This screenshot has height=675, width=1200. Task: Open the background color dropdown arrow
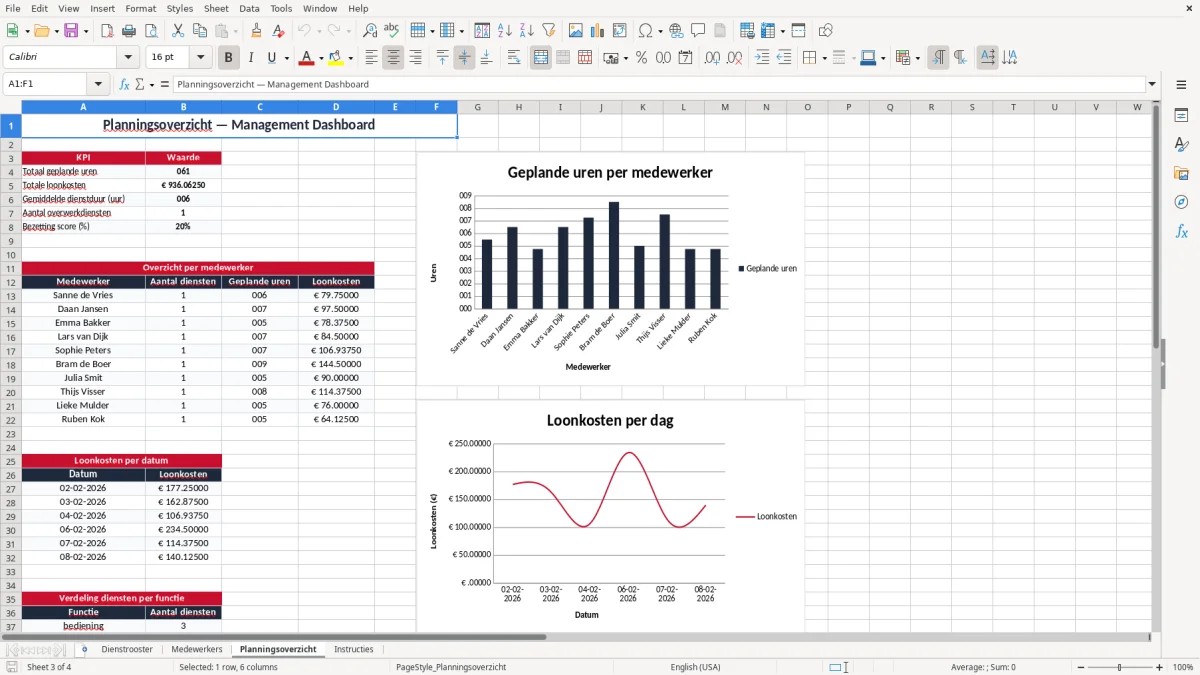350,58
